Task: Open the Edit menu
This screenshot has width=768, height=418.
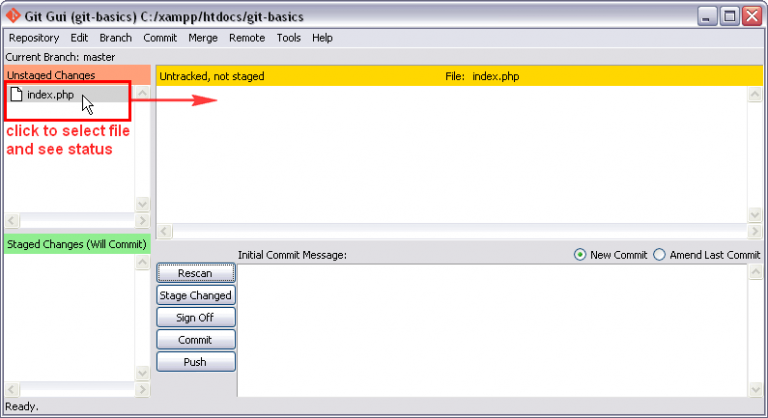Action: 80,38
